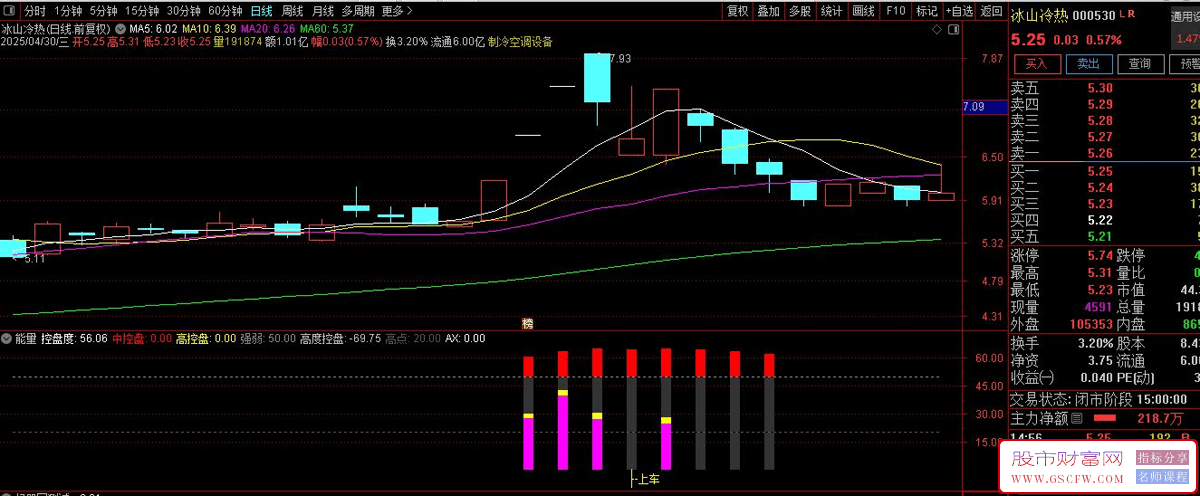
Task: Select the 卖四 ask row at 5.29
Action: tap(1105, 104)
